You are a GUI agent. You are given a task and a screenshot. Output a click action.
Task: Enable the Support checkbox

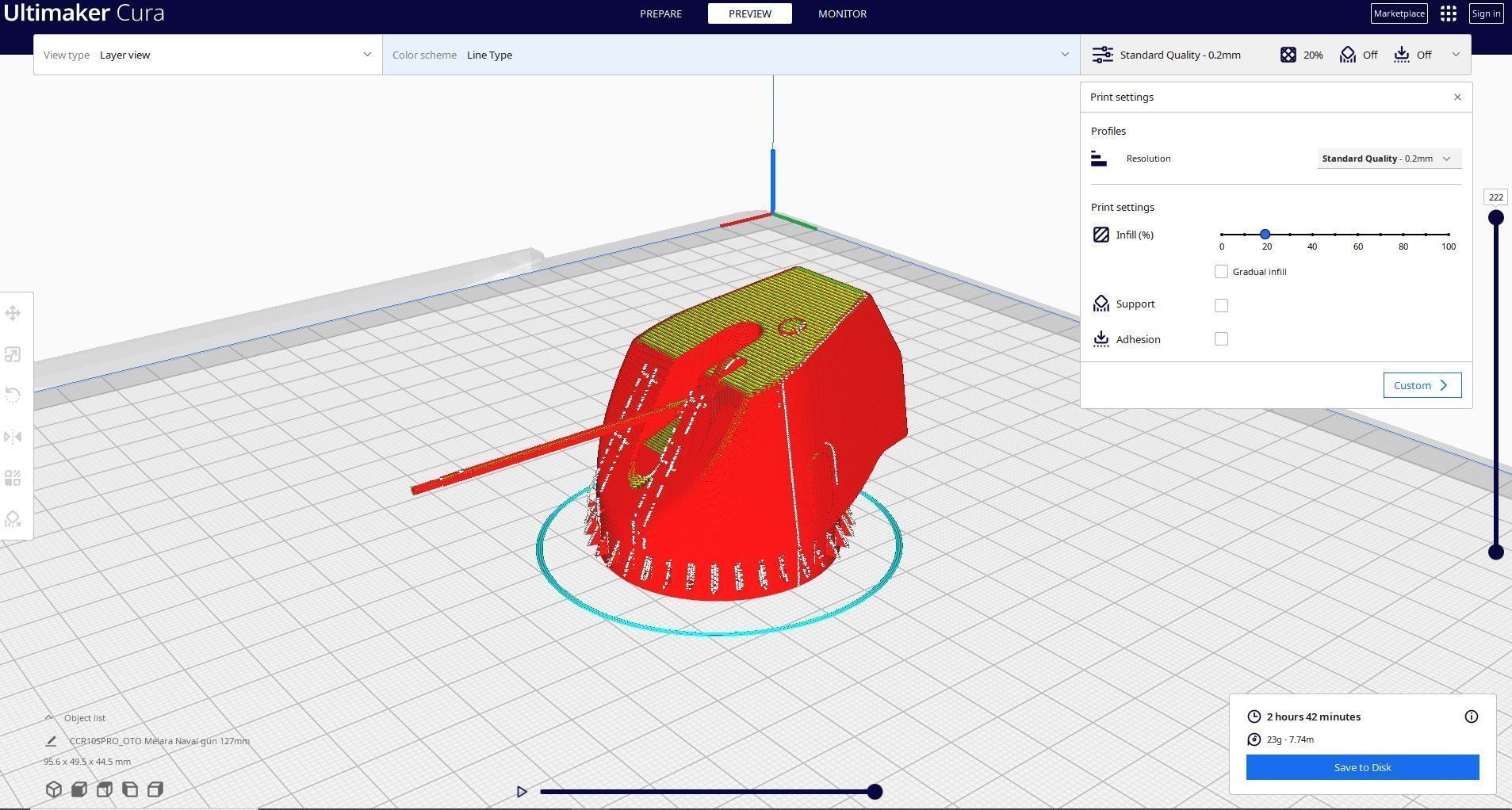tap(1221, 305)
